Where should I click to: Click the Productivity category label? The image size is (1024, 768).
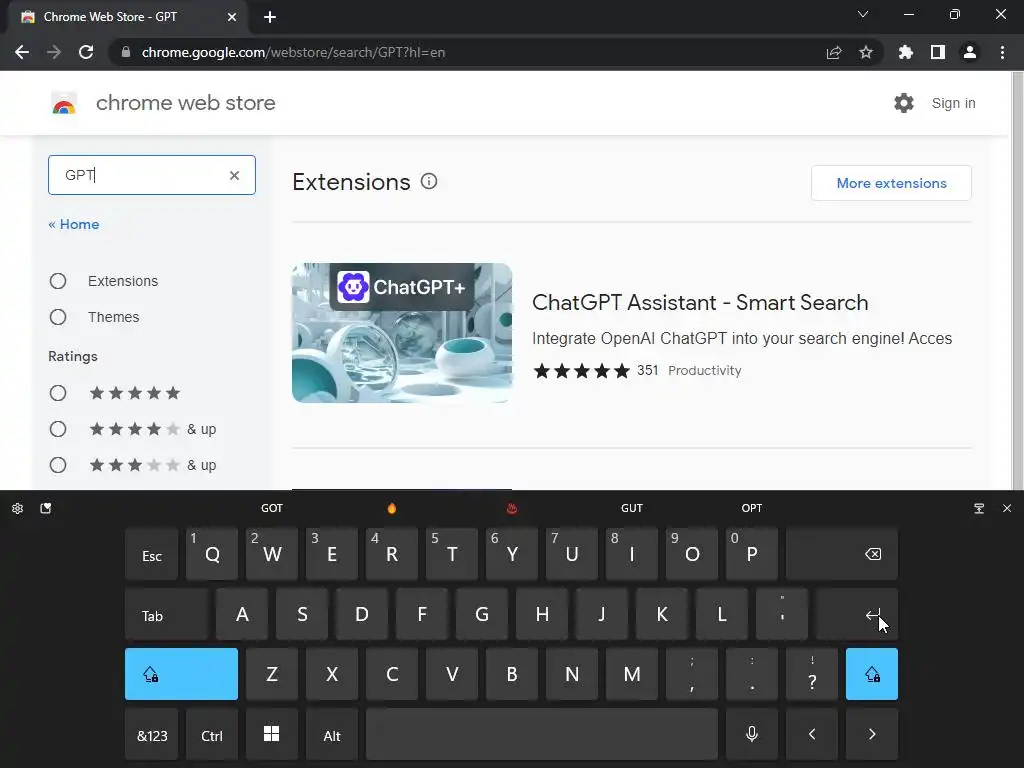coord(705,370)
